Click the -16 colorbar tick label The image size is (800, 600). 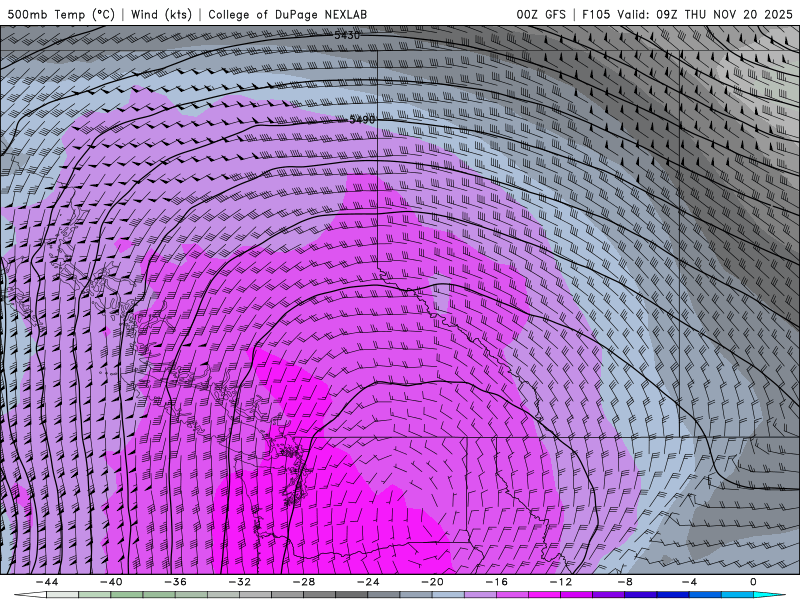click(x=496, y=582)
